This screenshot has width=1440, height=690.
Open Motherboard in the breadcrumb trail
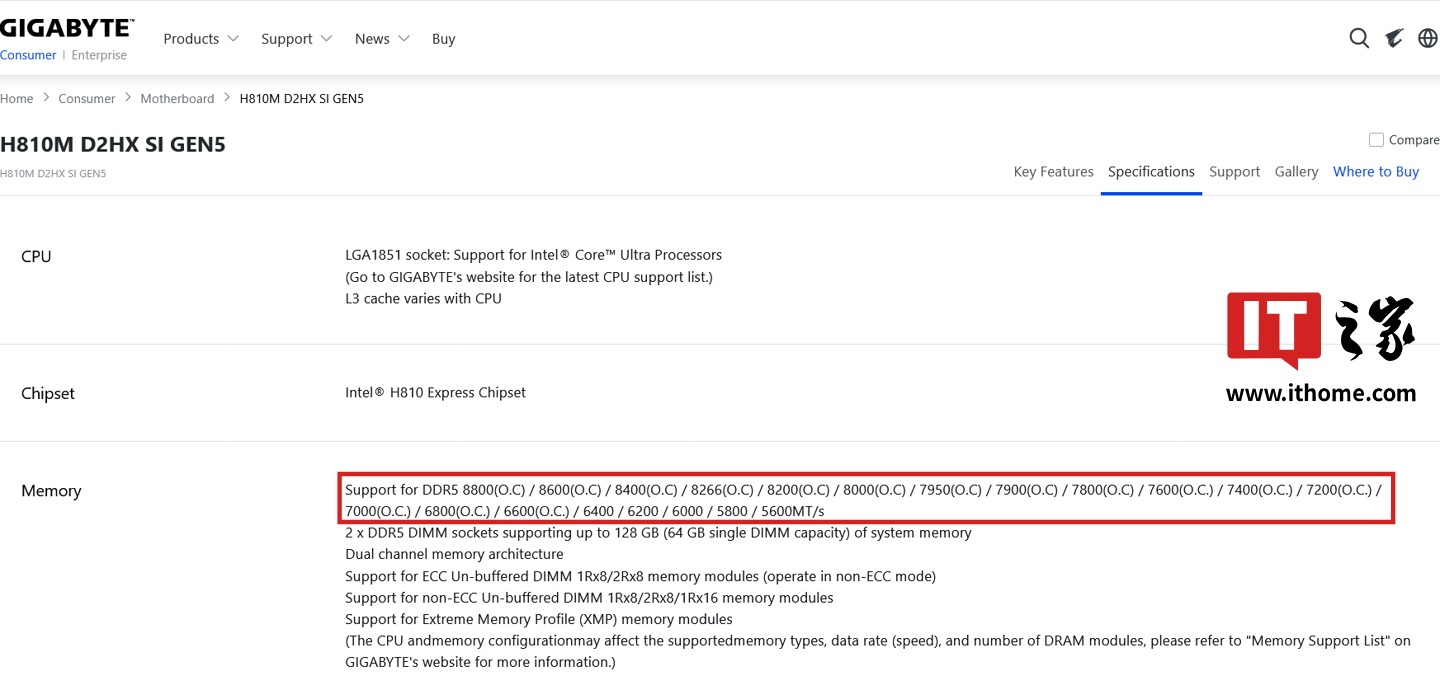177,99
